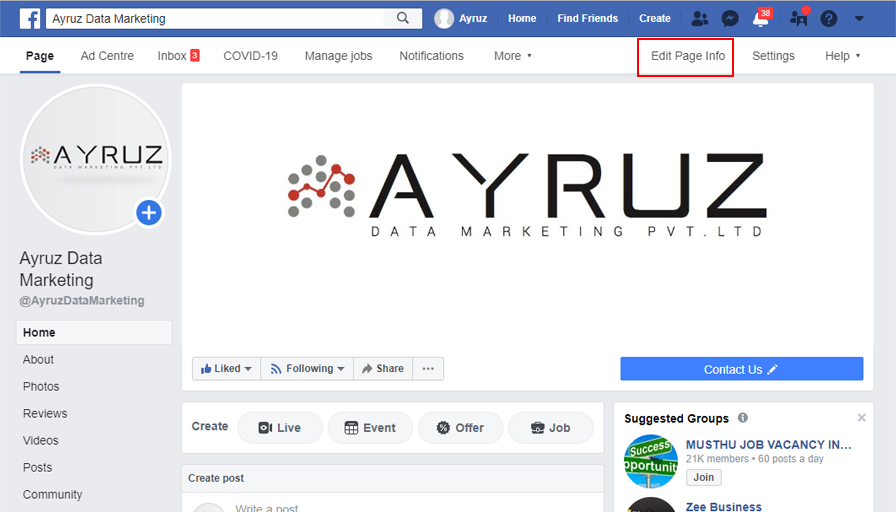Expand the More menu in page bar
The height and width of the screenshot is (512, 896).
tap(513, 56)
